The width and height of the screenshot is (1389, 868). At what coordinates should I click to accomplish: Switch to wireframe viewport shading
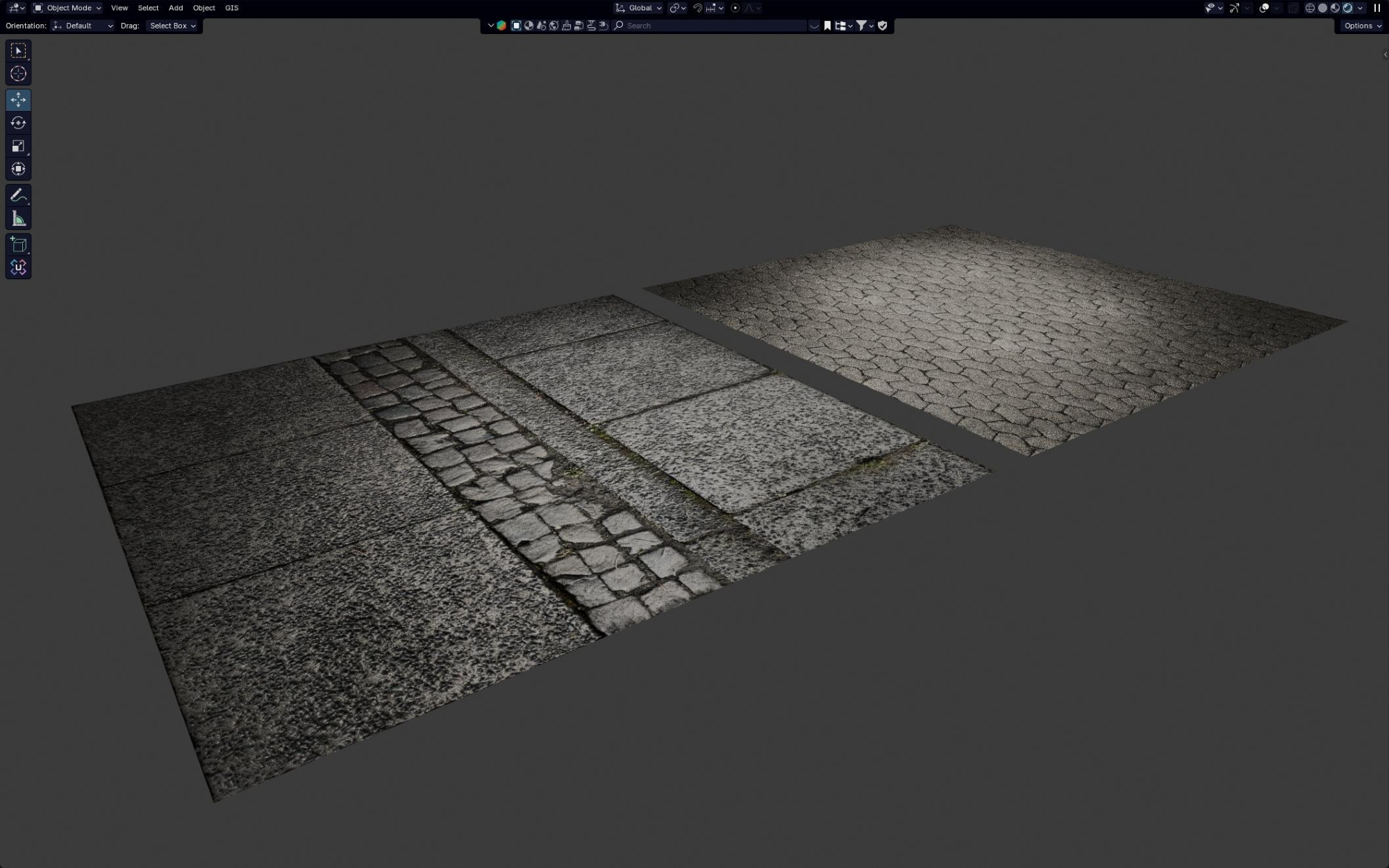pyautogui.click(x=1310, y=8)
